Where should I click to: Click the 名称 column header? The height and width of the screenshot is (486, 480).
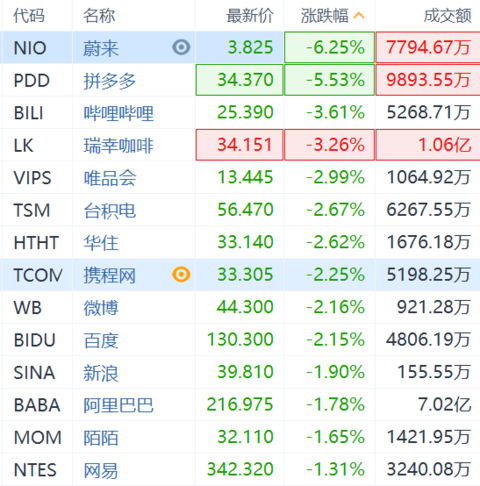(99, 16)
